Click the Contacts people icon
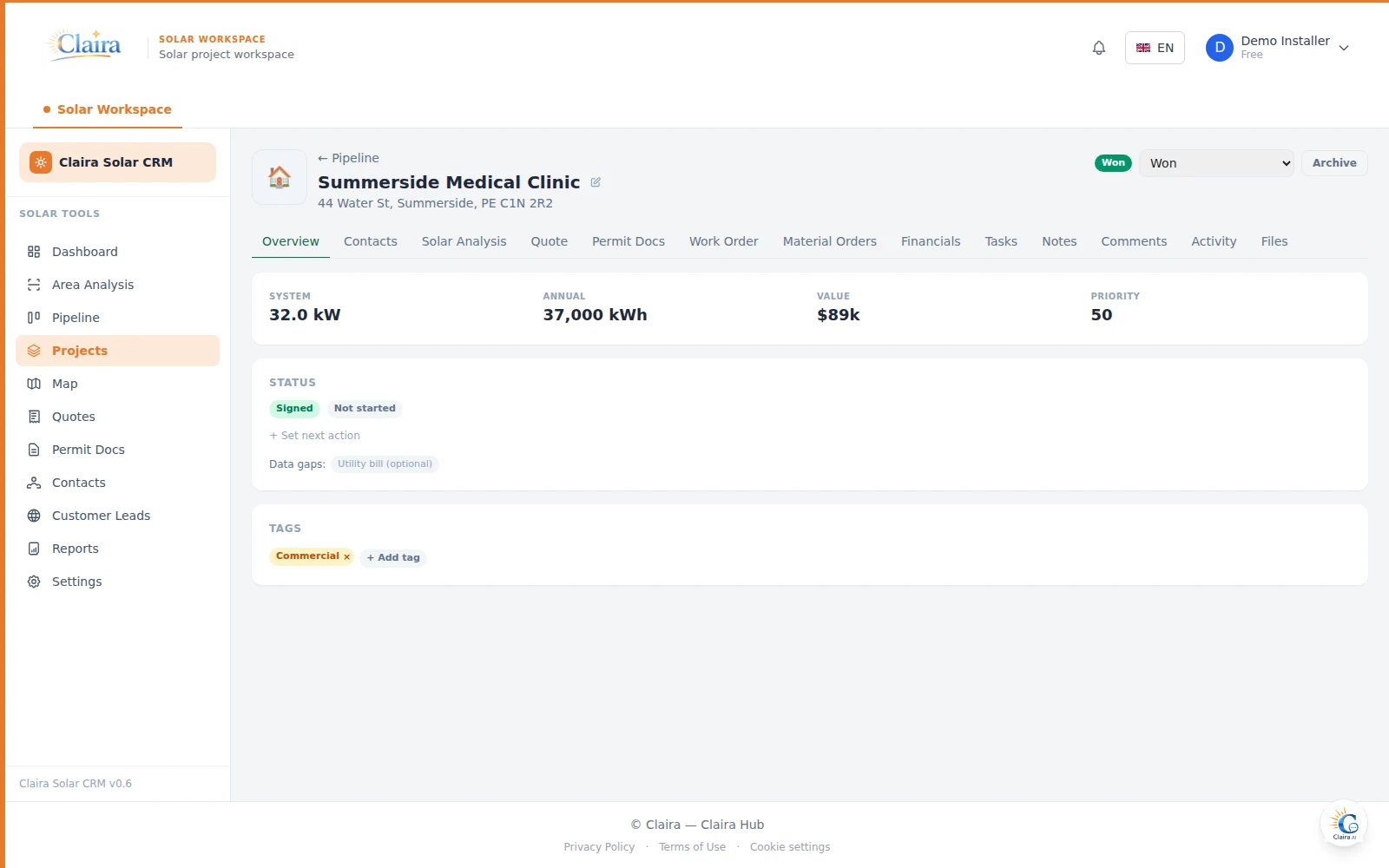 [34, 483]
